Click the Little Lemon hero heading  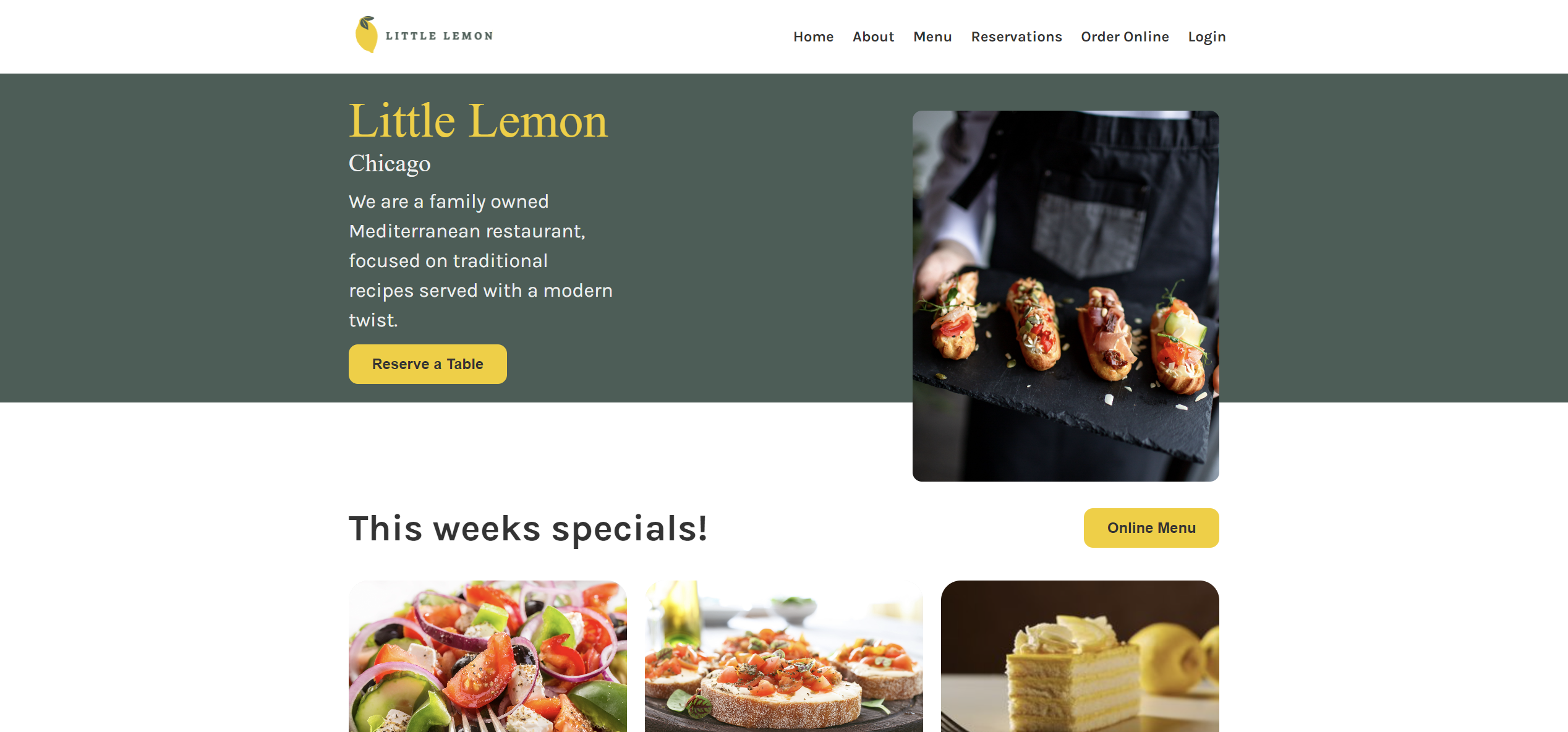point(479,121)
